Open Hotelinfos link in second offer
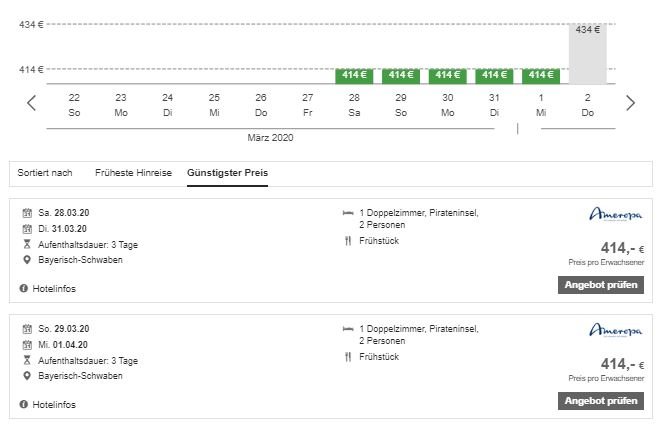This screenshot has height=425, width=664. coord(54,405)
